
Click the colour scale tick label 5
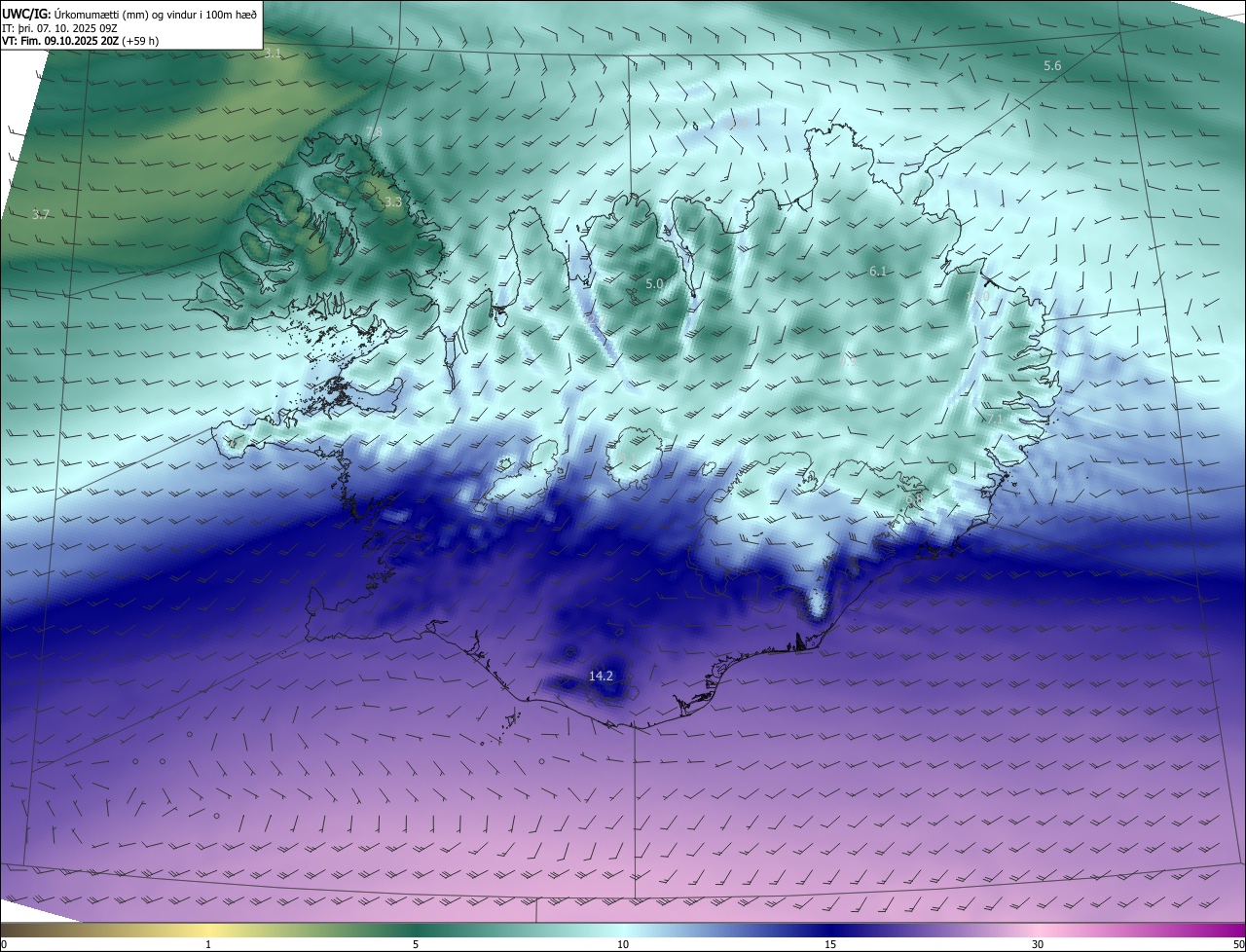(416, 944)
